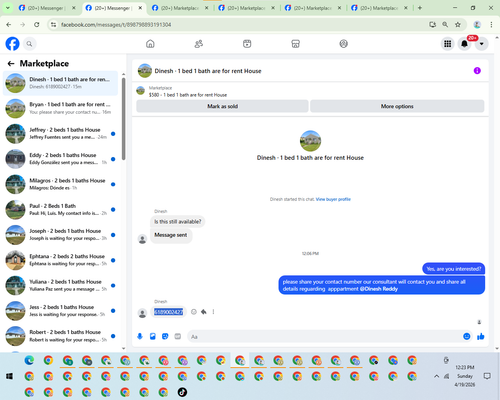Open the Groups icon in top navigation
The width and height of the screenshot is (500, 400).
tap(344, 44)
